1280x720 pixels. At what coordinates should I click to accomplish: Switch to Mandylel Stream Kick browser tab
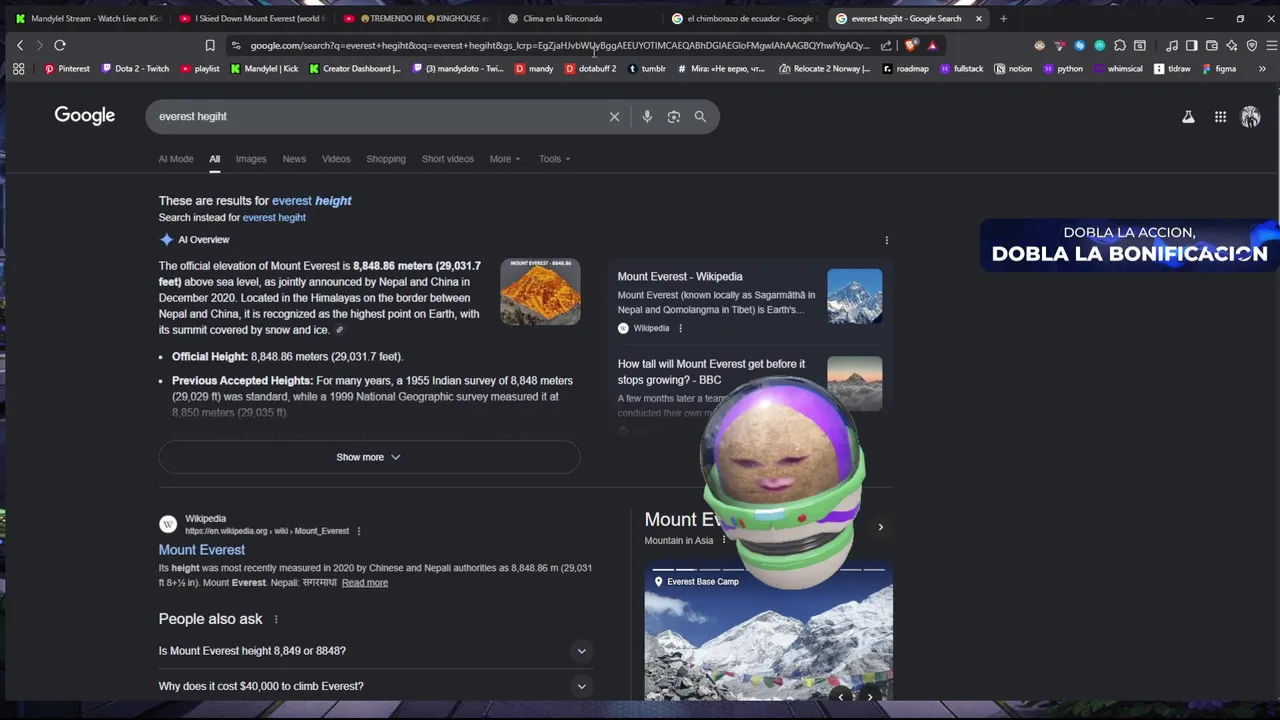(x=88, y=18)
